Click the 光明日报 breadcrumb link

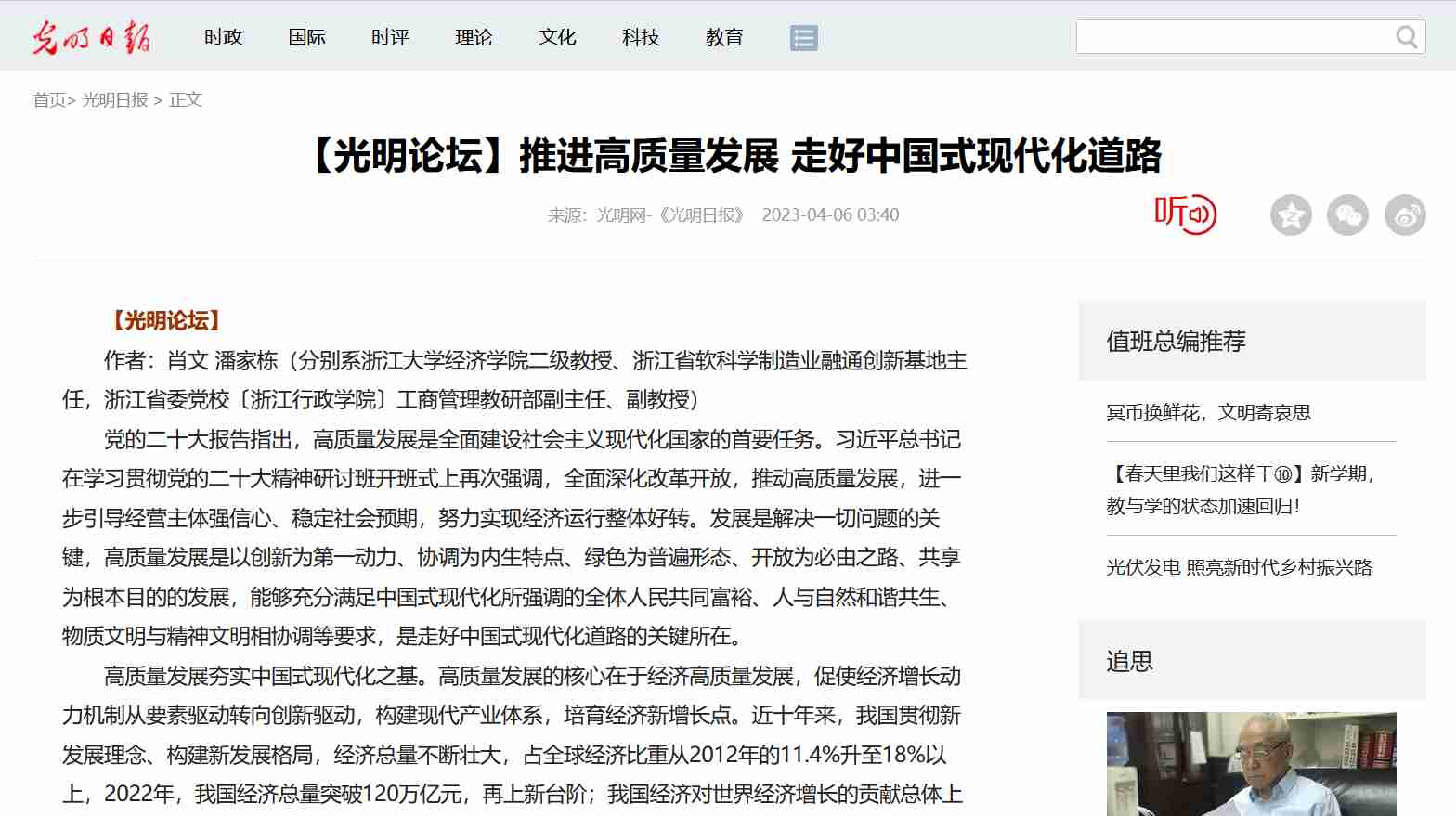pos(115,100)
